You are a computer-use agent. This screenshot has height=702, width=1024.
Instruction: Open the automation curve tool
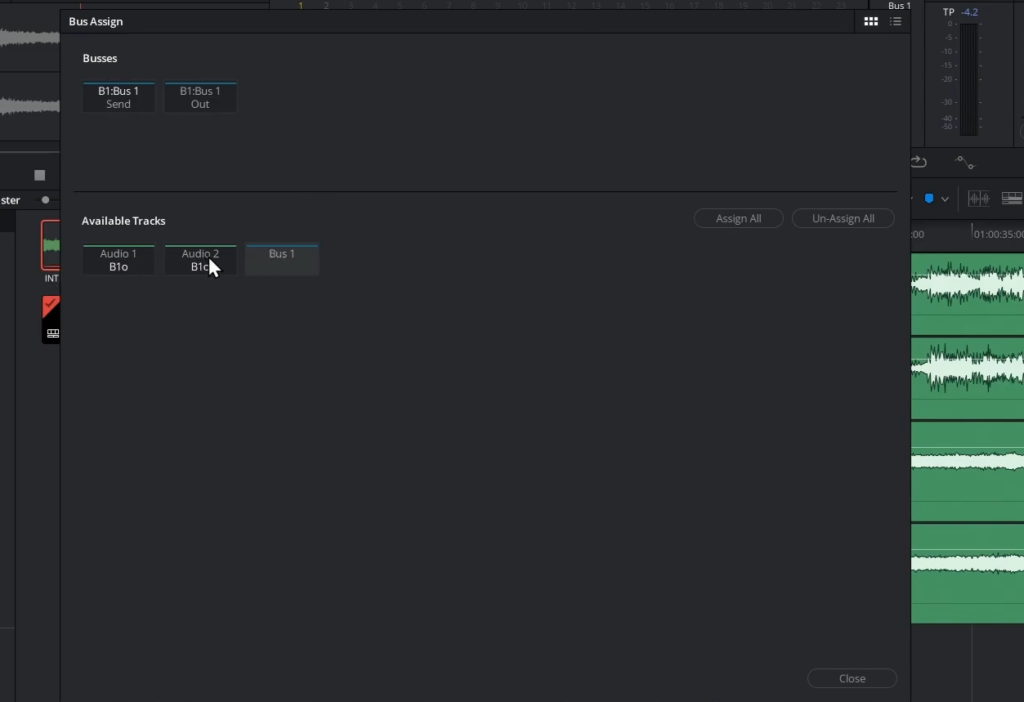(965, 162)
